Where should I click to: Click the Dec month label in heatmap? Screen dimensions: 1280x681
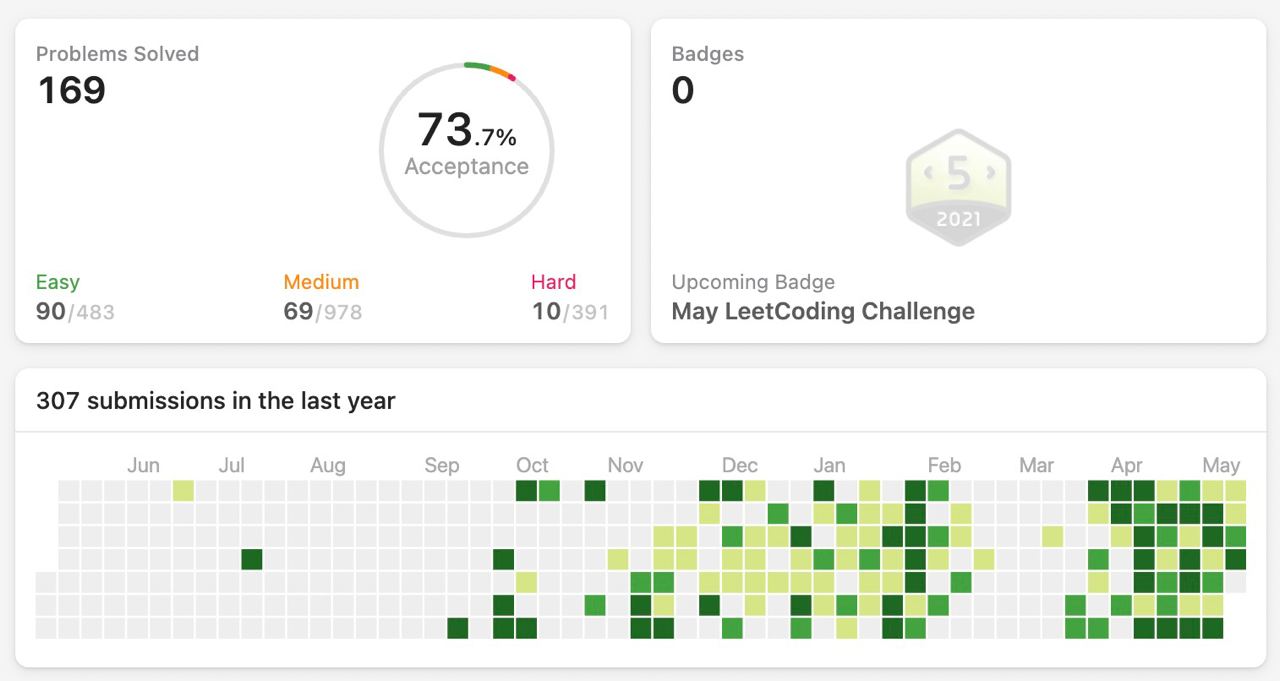[740, 465]
